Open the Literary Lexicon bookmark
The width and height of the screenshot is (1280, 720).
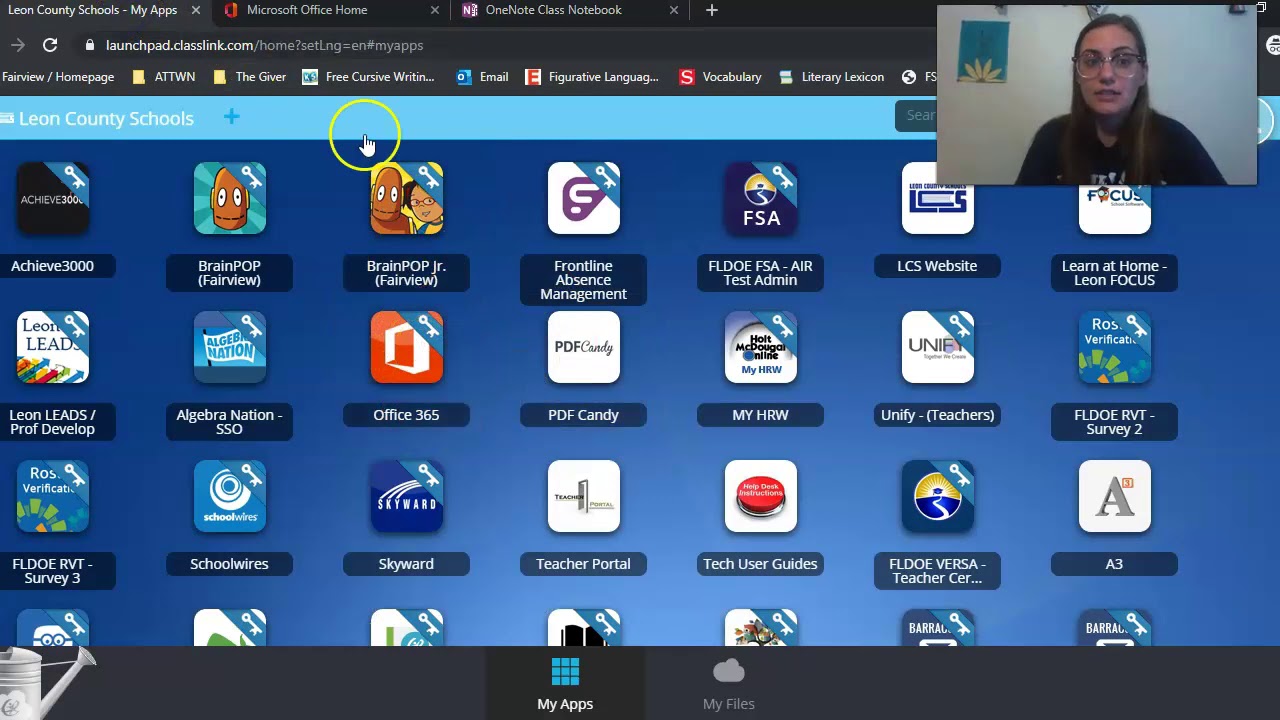832,77
